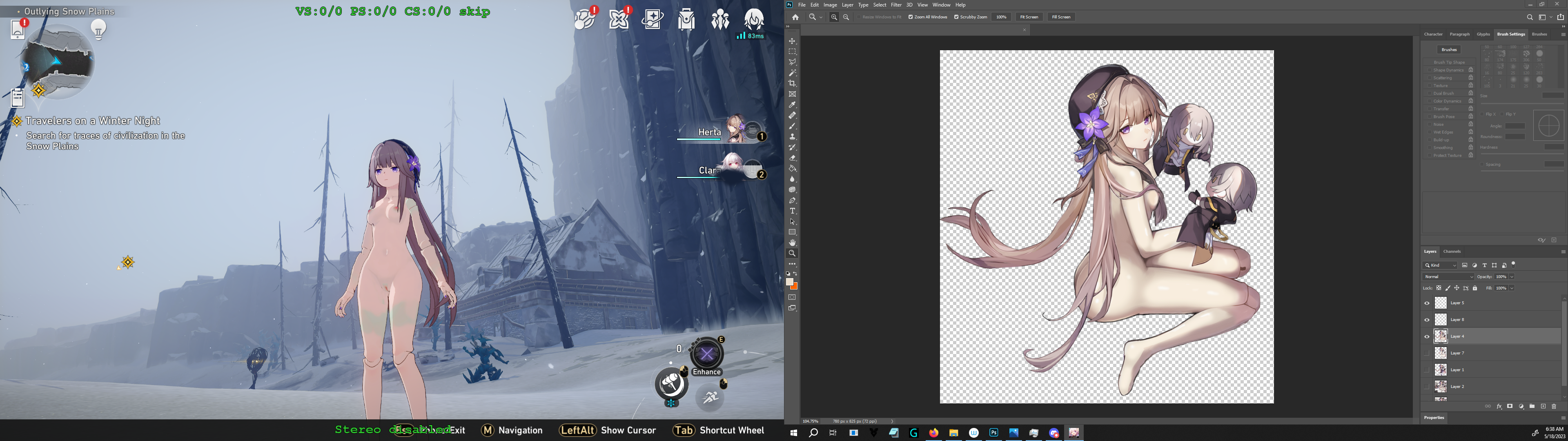Select the Move tool in Photoshop
This screenshot has height=441, width=1568.
pyautogui.click(x=792, y=41)
